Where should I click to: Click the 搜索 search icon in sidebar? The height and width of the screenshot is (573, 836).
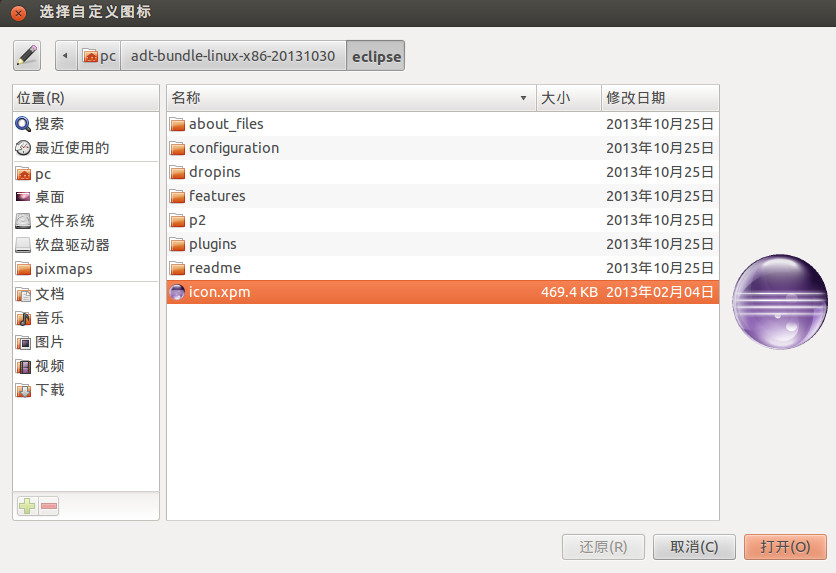[x=23, y=124]
